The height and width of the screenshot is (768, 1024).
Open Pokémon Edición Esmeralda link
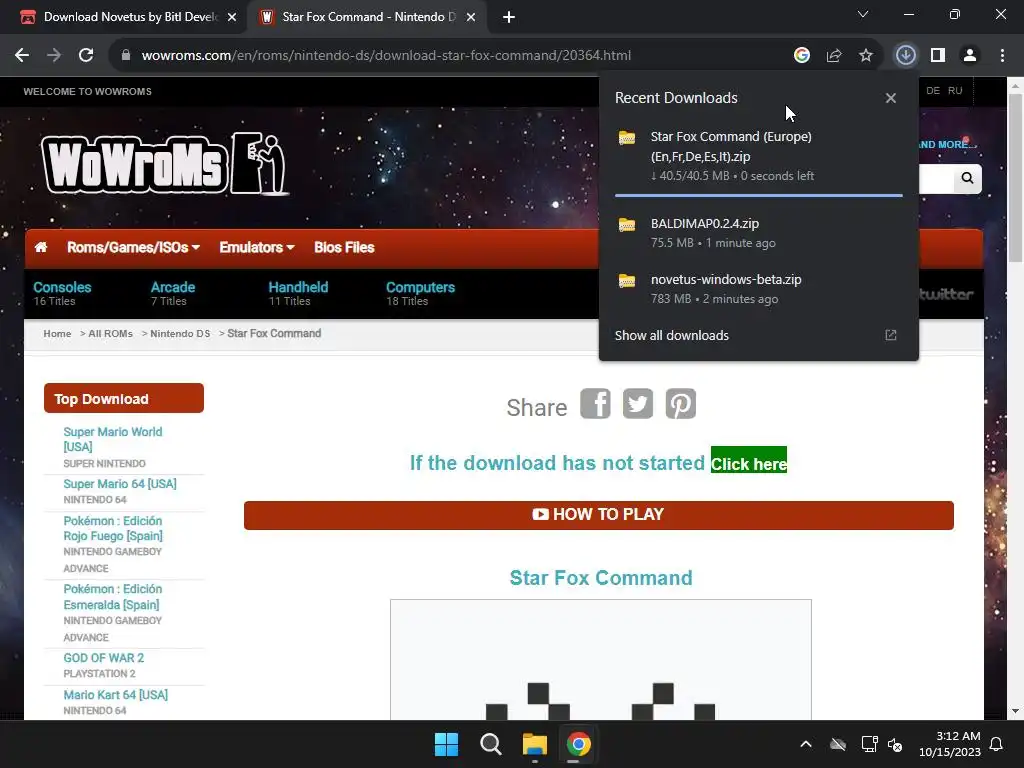coord(113,597)
